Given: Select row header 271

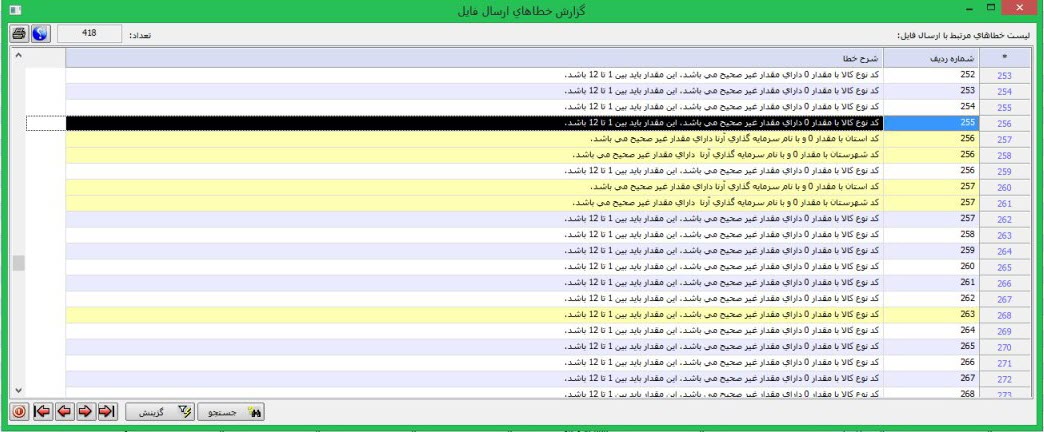Looking at the screenshot, I should (x=1003, y=363).
